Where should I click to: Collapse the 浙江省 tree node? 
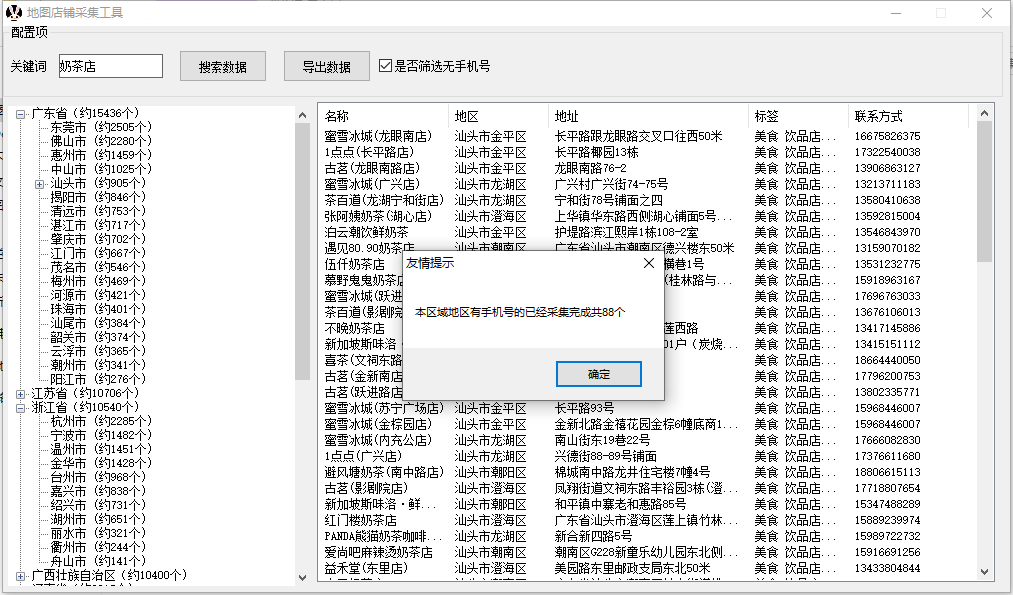click(20, 408)
